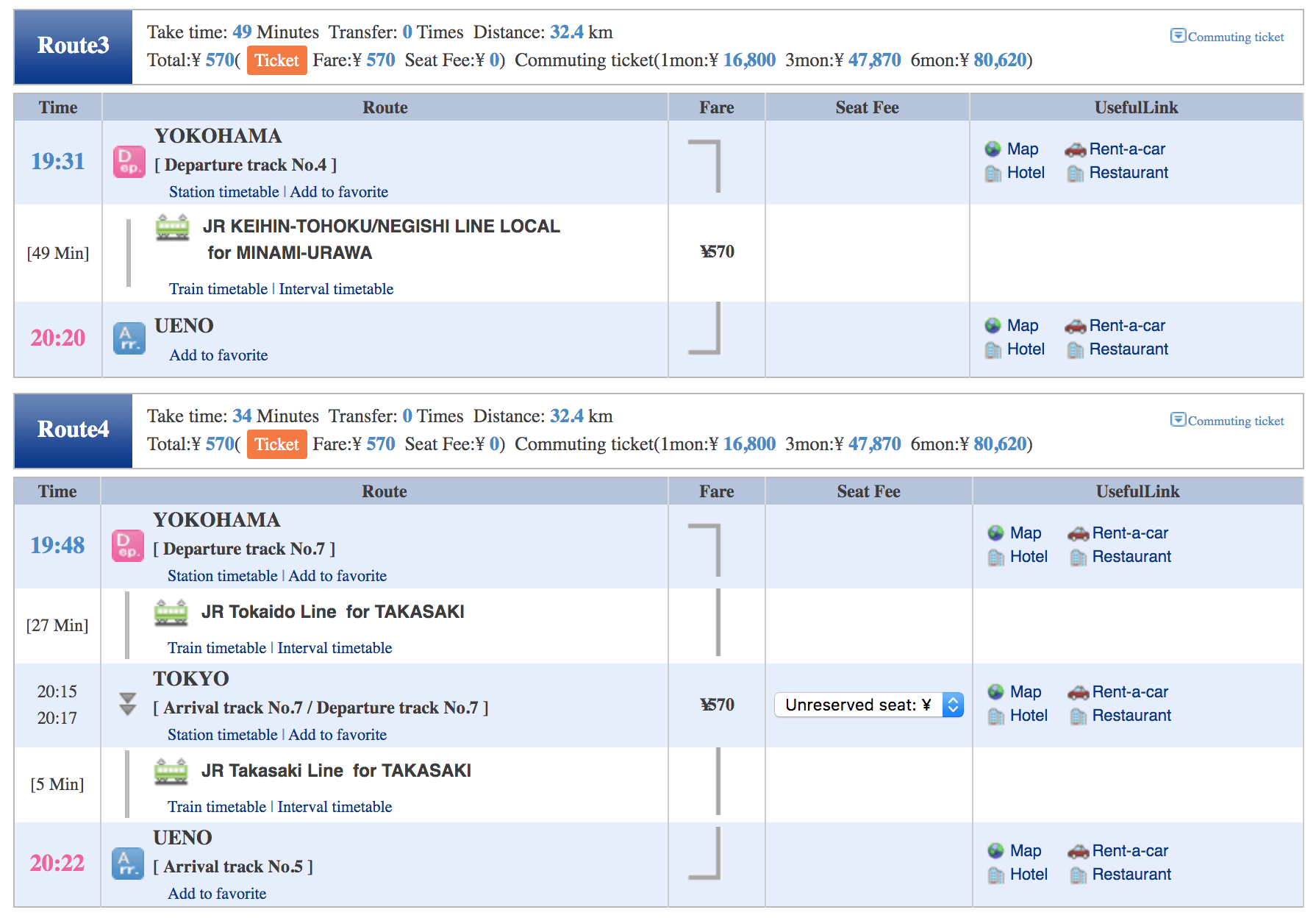This screenshot has width=1316, height=918.
Task: Open Station timetable for Tokyo
Action: pyautogui.click(x=222, y=735)
